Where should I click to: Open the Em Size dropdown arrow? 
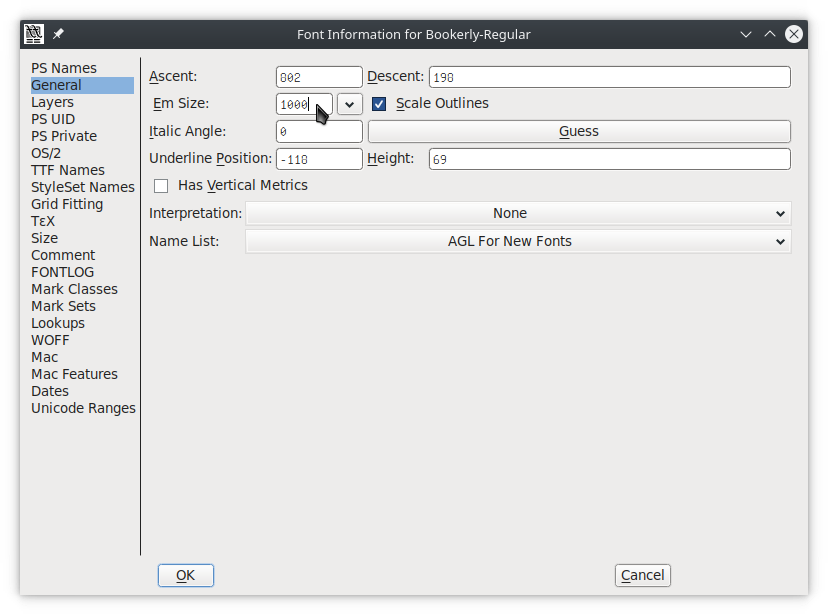coord(350,104)
